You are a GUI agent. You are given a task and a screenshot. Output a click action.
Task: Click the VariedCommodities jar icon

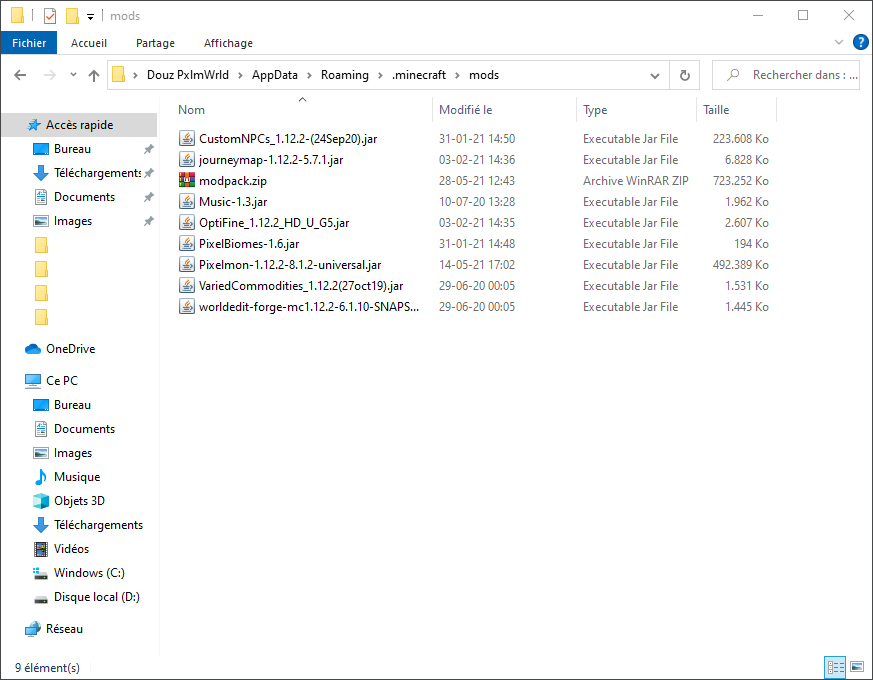pos(187,286)
